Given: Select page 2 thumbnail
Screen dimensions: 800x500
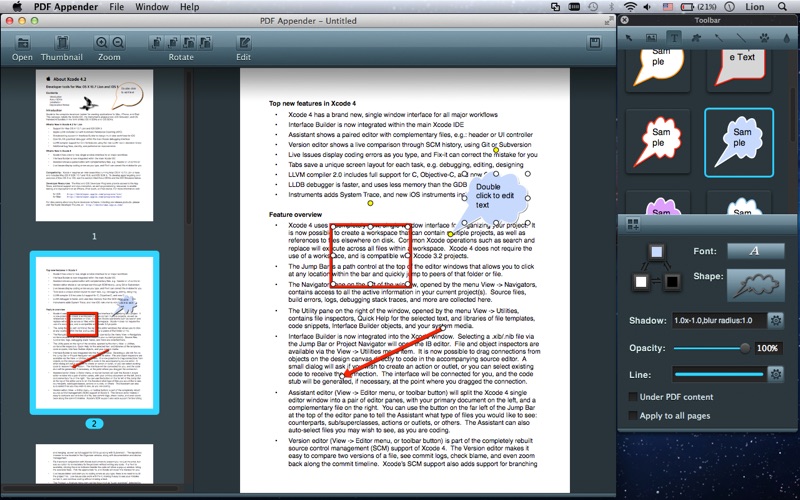Looking at the screenshot, I should click(x=94, y=333).
